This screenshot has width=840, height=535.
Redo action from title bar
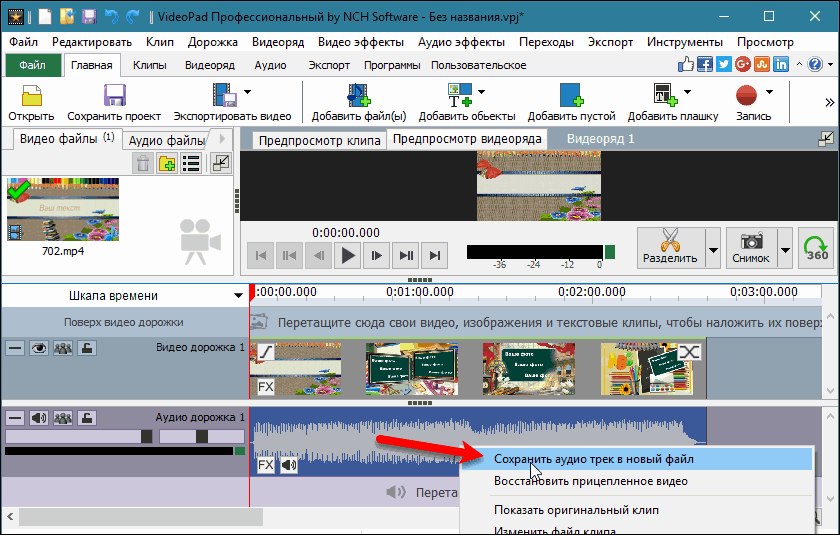tap(132, 17)
